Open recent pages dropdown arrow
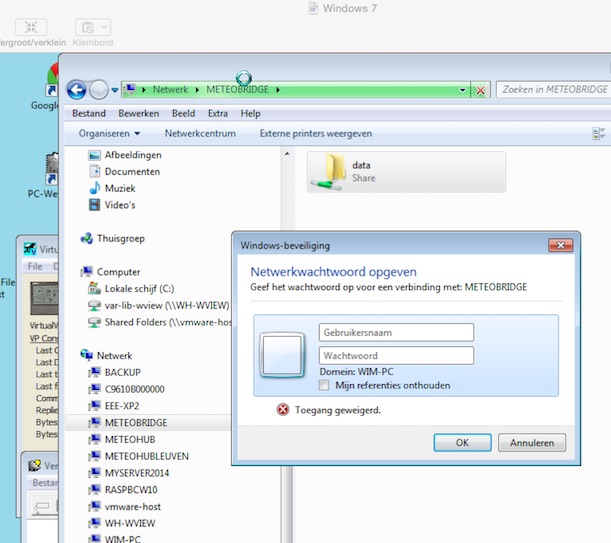Image resolution: width=611 pixels, height=543 pixels. point(115,90)
